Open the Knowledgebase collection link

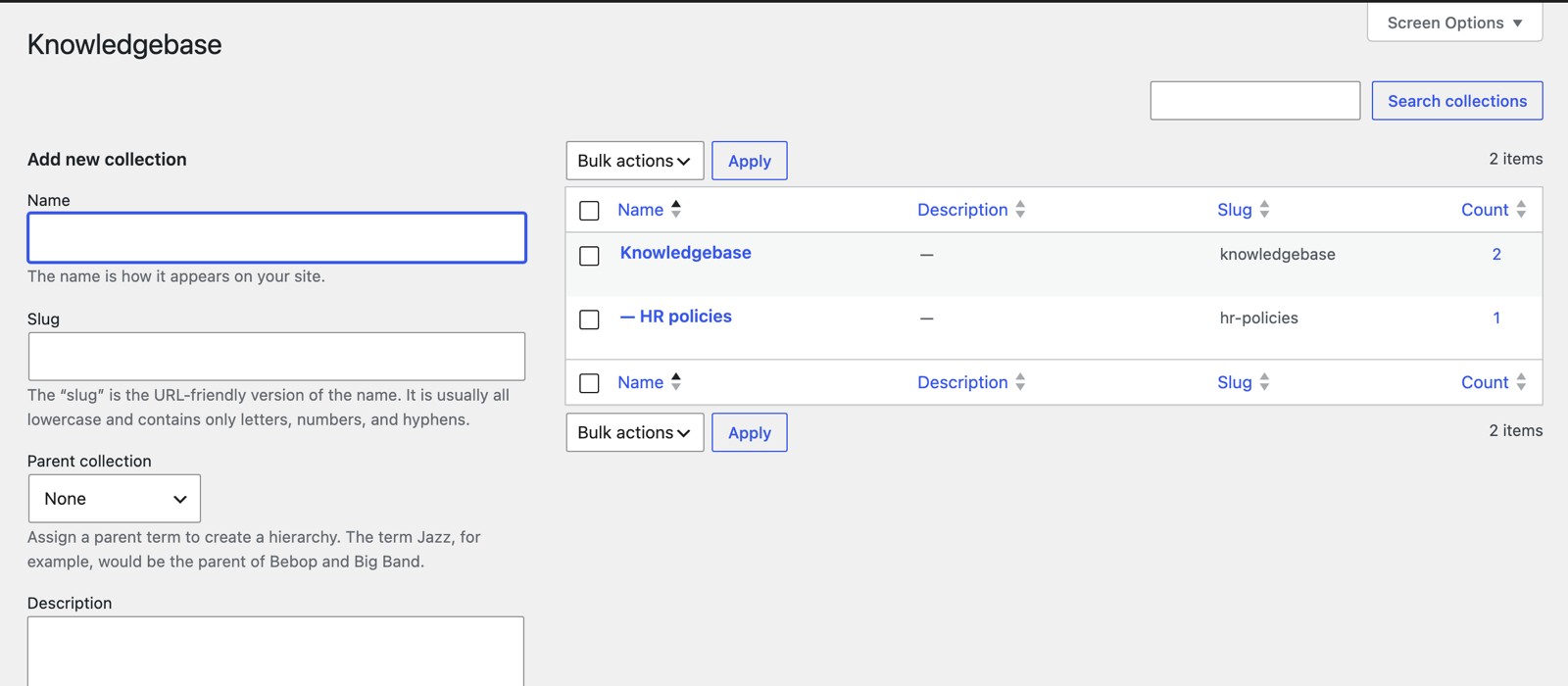pyautogui.click(x=685, y=252)
